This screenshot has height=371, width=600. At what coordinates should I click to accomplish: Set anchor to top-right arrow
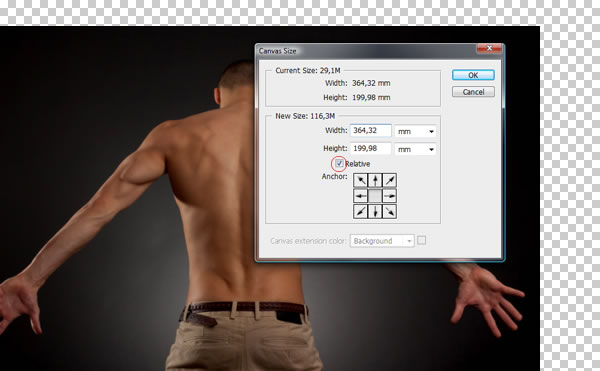point(390,180)
